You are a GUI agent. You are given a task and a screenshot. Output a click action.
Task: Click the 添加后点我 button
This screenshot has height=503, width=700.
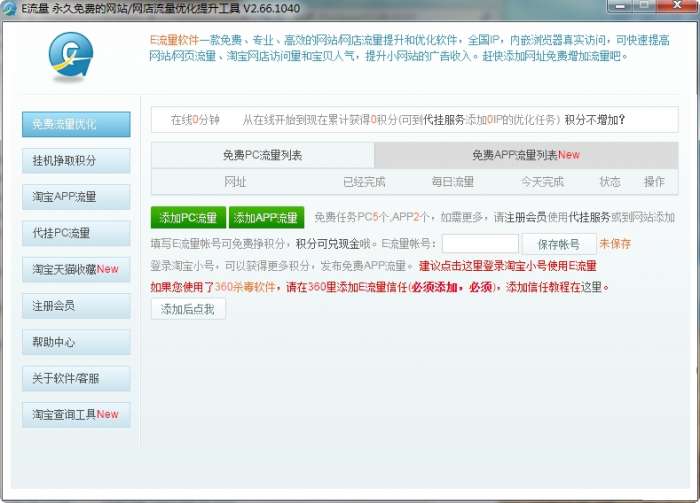click(188, 309)
